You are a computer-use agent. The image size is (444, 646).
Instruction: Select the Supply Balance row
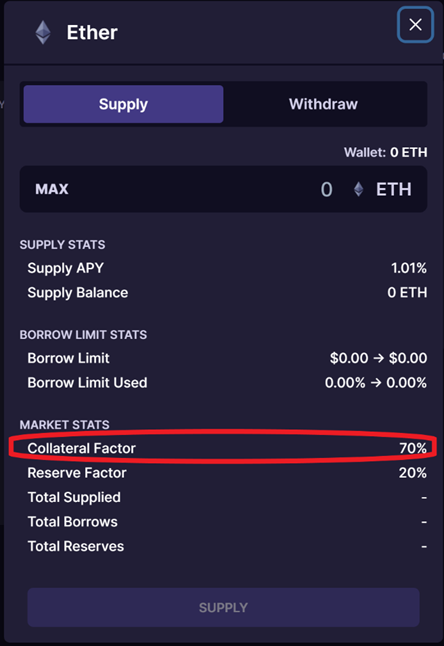pyautogui.click(x=227, y=293)
